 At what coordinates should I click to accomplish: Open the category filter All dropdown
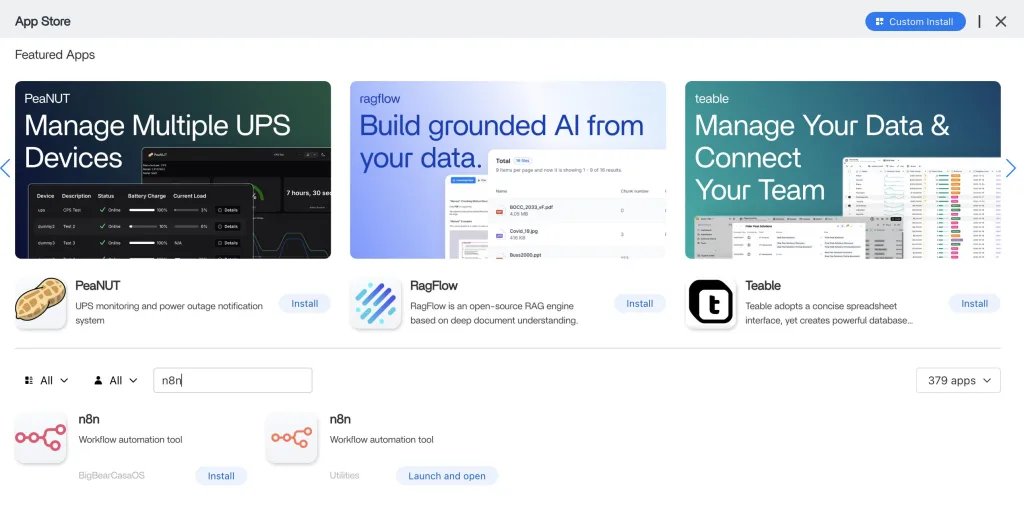[x=46, y=380]
